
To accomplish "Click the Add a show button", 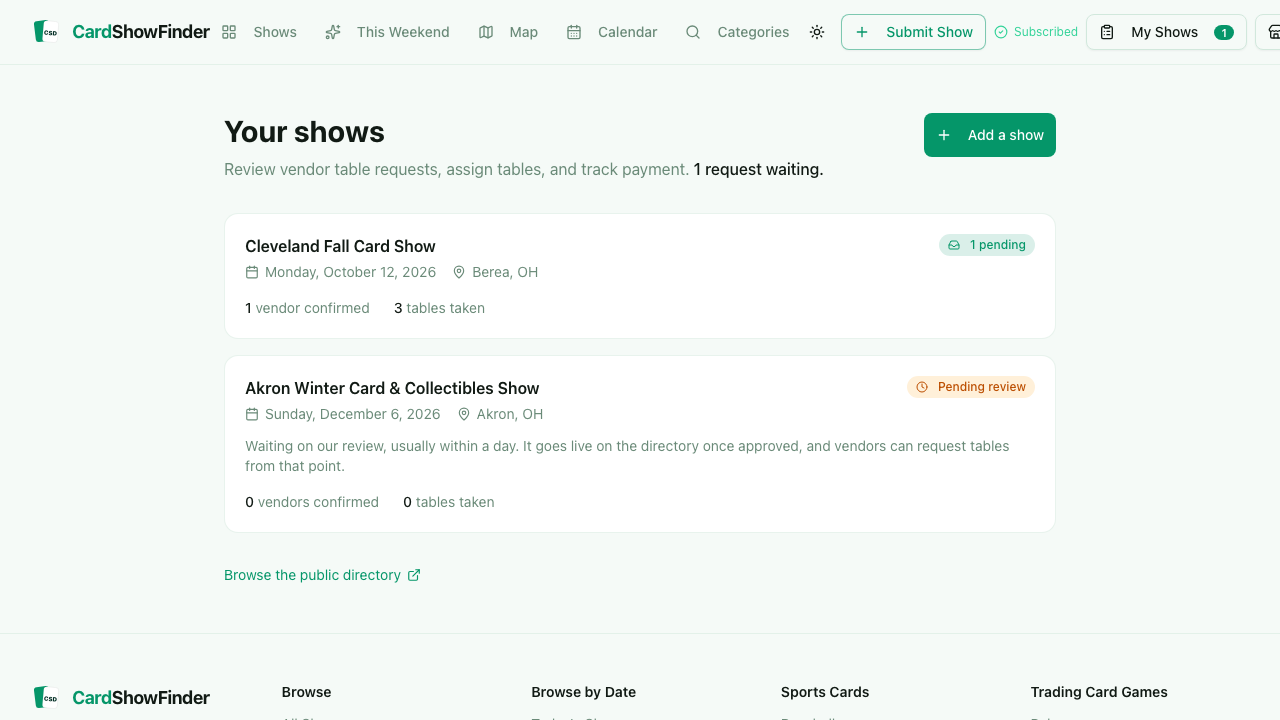I will pos(990,135).
